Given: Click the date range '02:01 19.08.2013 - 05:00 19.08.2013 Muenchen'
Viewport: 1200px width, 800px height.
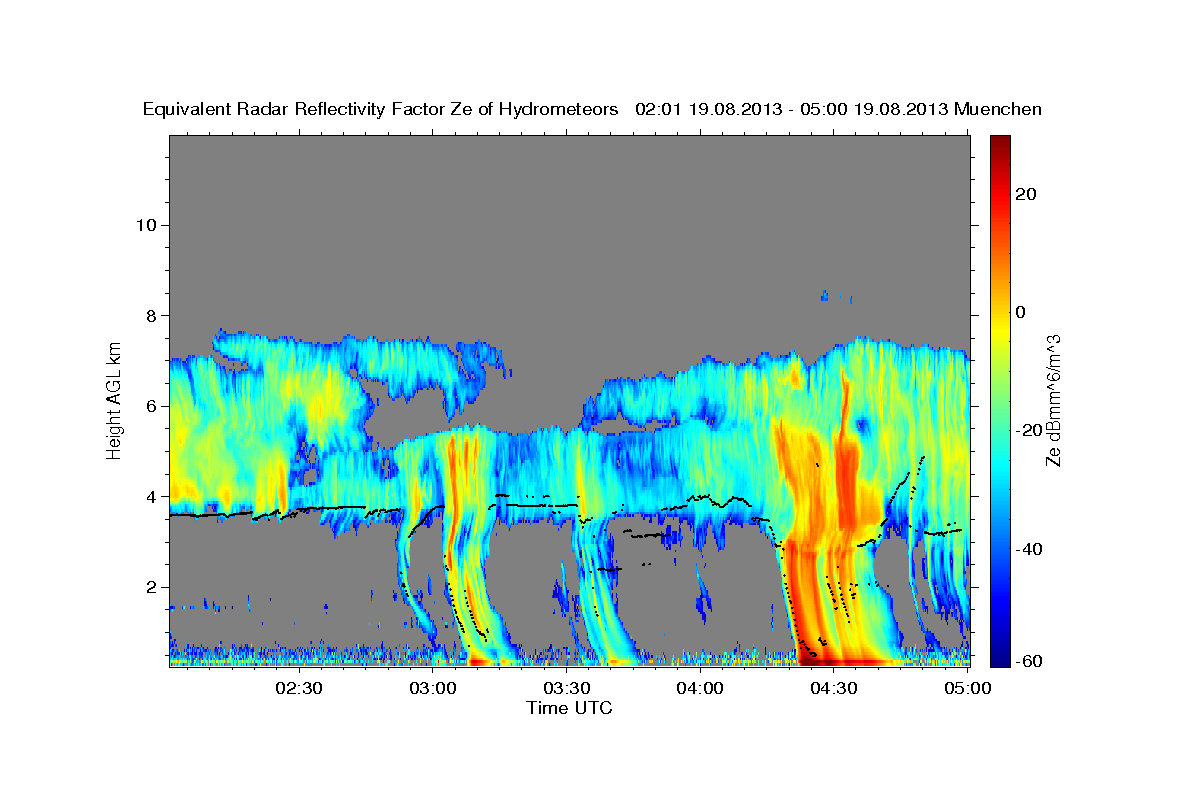Looking at the screenshot, I should pyautogui.click(x=838, y=109).
